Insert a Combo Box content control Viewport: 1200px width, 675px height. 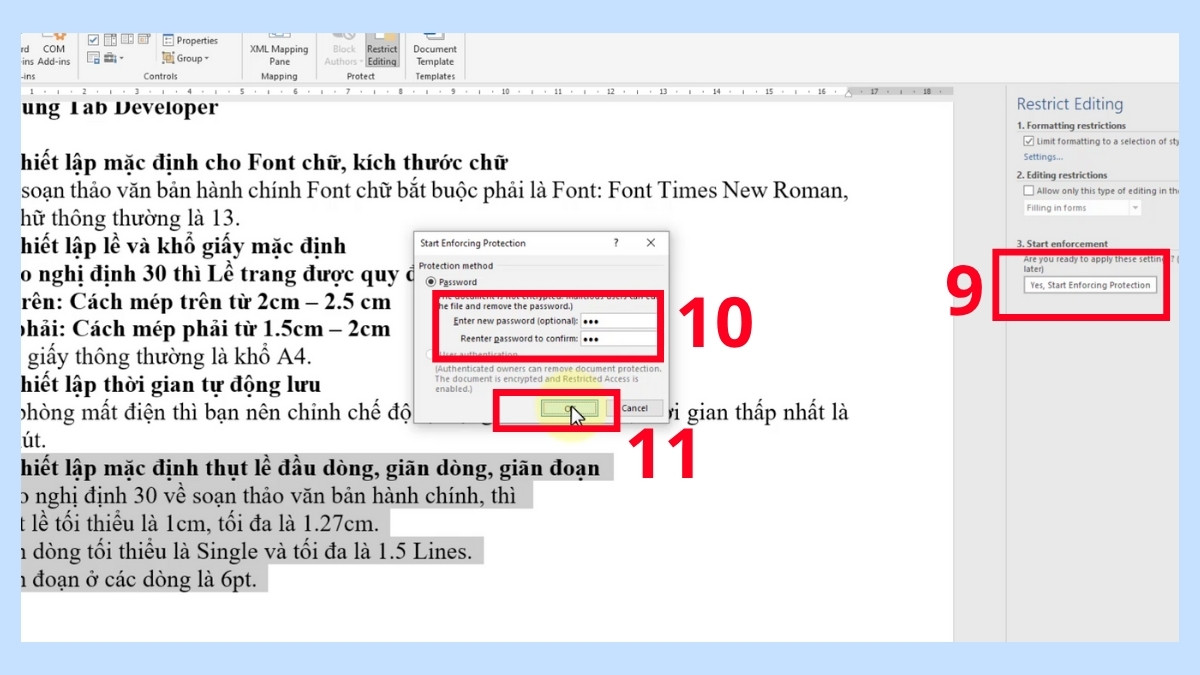pos(110,40)
